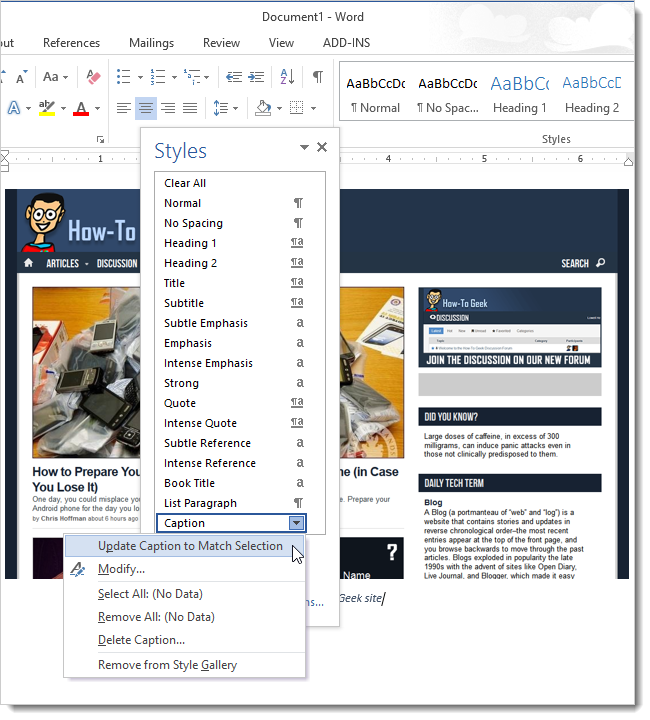Apply No Spacing style in gallery
This screenshot has height=720, width=650.
click(x=448, y=96)
